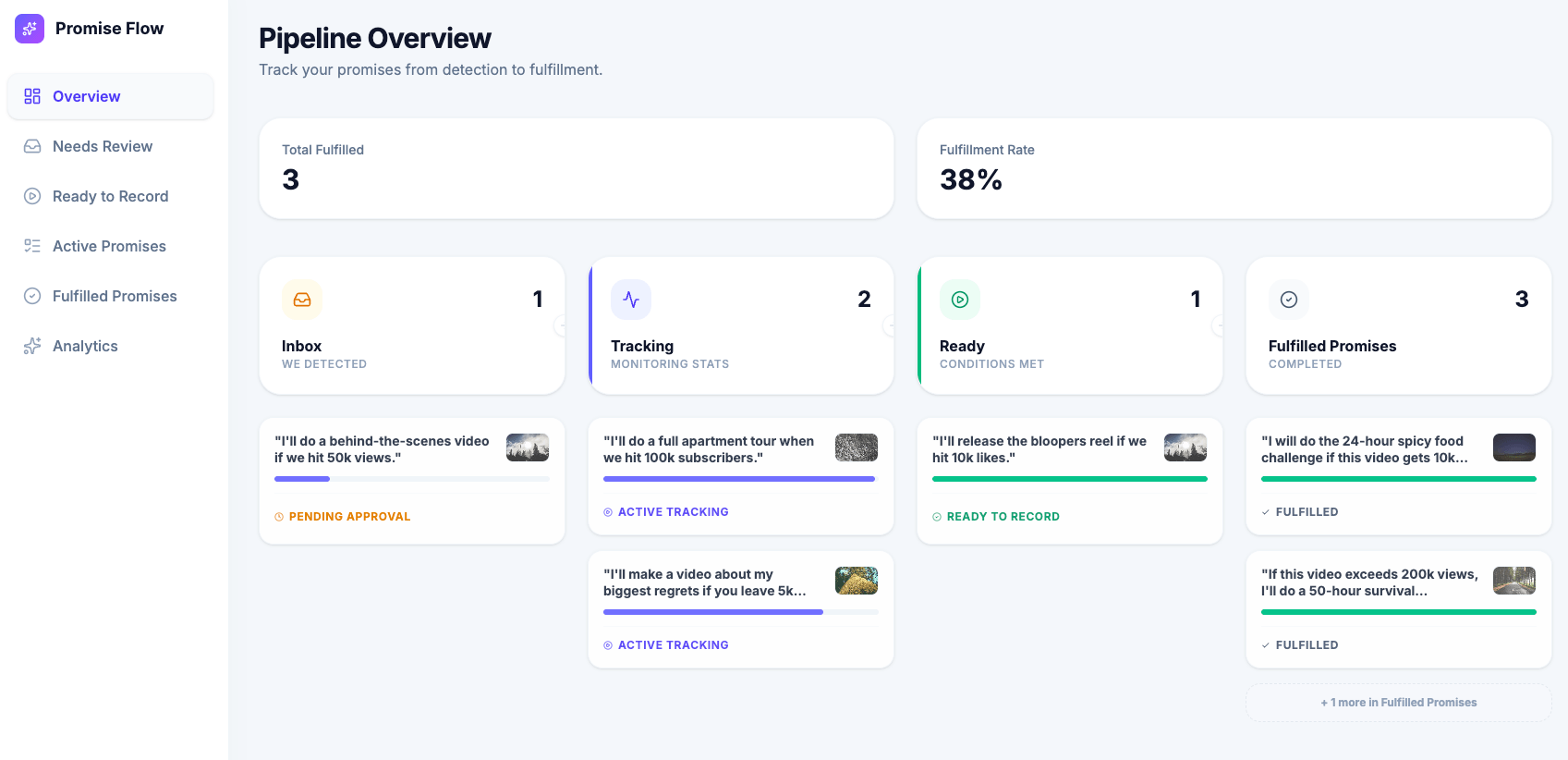Select the green Ready play icon
Screen dimensions: 1568x760
960,300
